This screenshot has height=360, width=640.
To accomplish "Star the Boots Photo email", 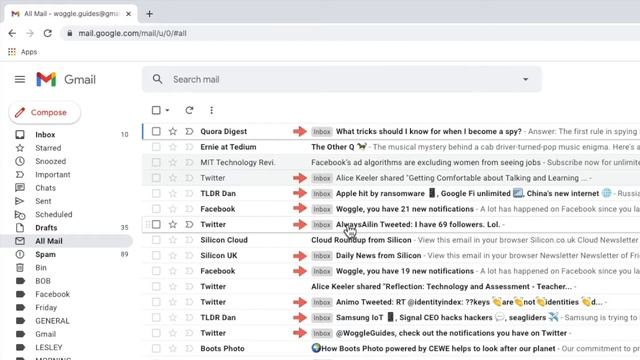I will point(173,349).
